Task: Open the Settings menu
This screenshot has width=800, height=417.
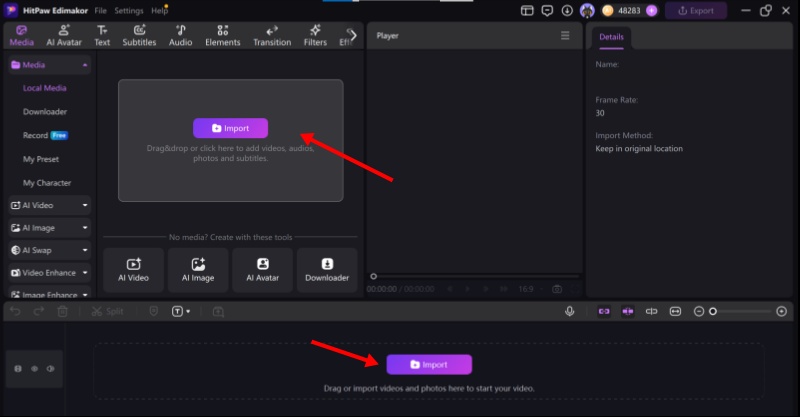Action: tap(129, 11)
